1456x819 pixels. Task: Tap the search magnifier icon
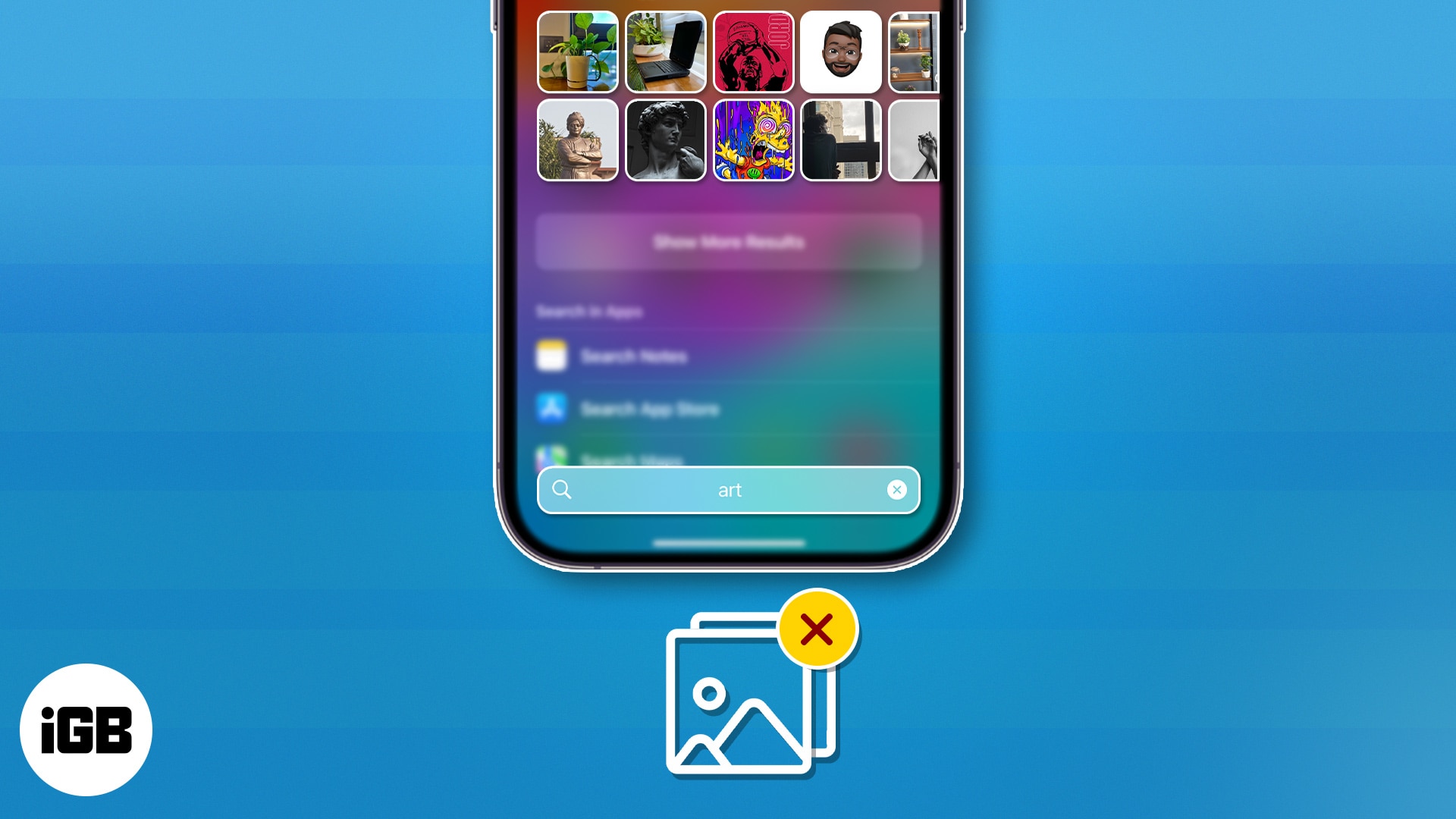(x=562, y=490)
